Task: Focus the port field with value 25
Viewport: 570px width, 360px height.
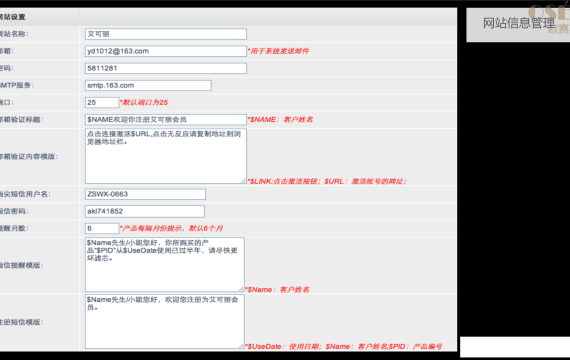Action: tap(102, 103)
